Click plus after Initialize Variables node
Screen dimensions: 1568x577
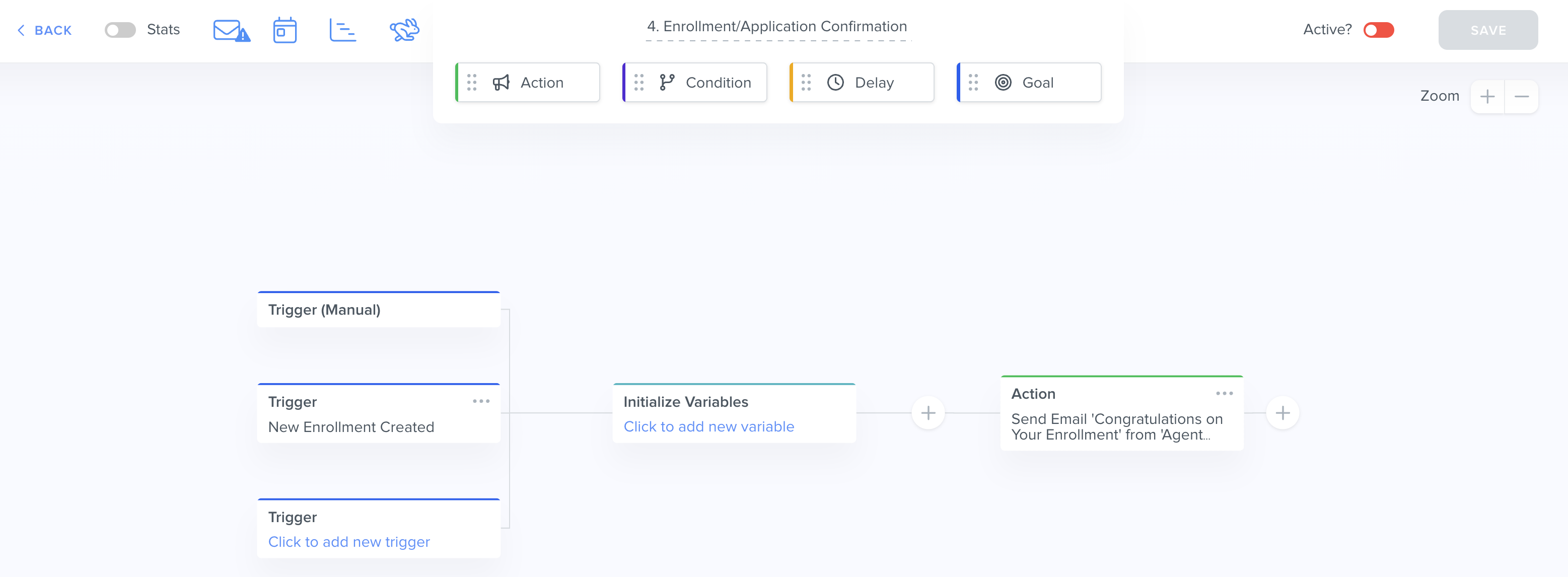tap(928, 413)
